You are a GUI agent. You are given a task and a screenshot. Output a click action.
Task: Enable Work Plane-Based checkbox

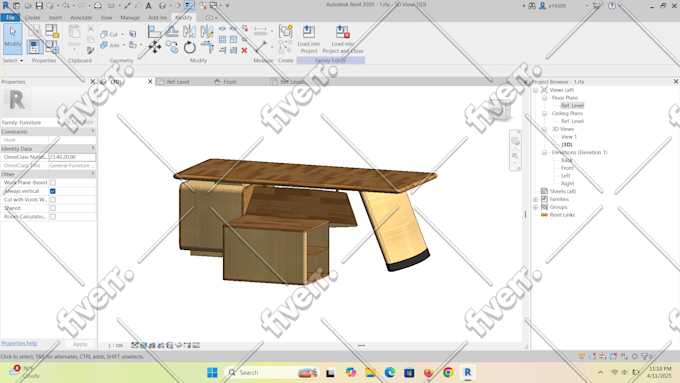click(x=53, y=183)
